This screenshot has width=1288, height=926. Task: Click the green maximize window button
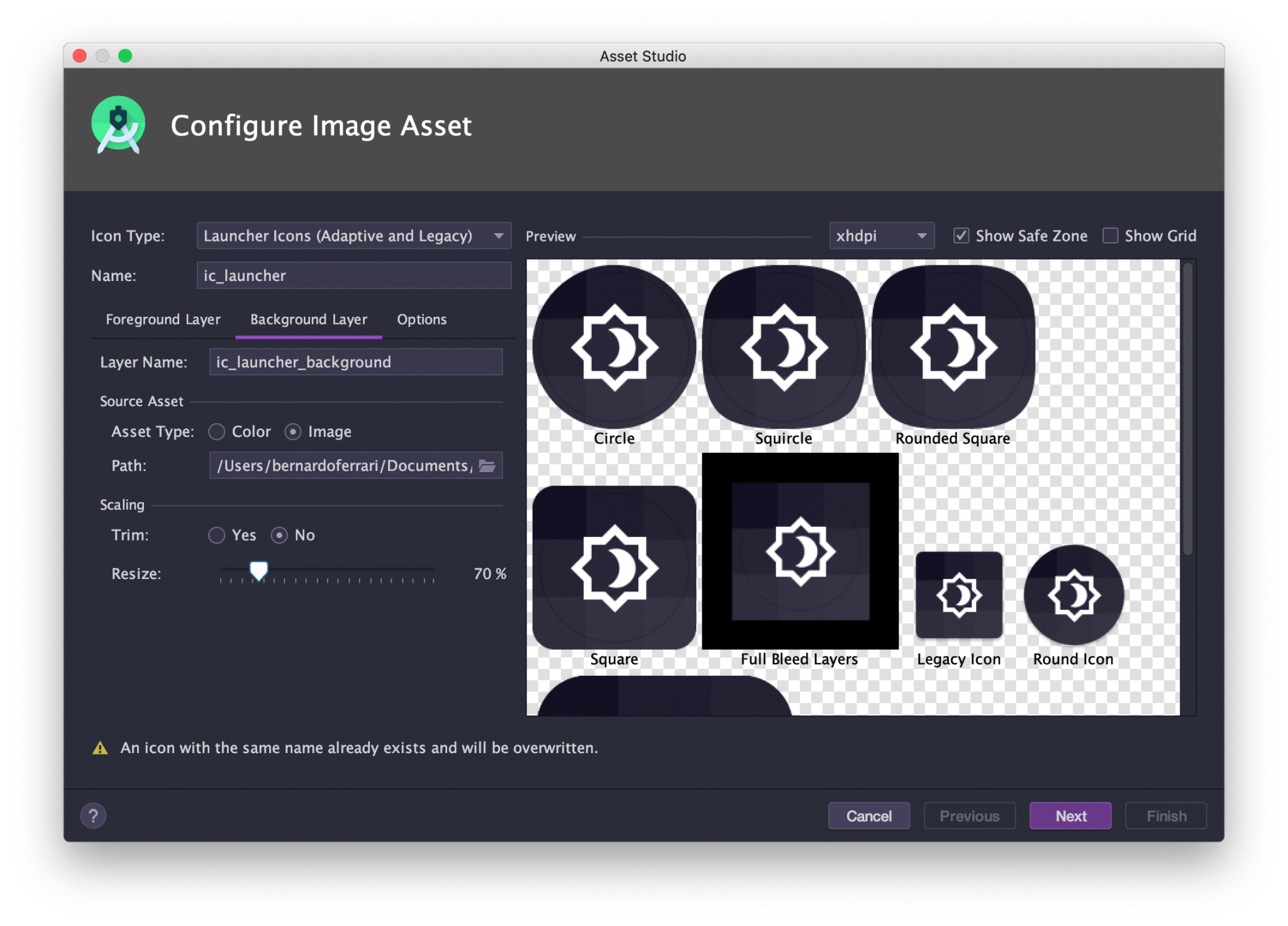[x=125, y=56]
